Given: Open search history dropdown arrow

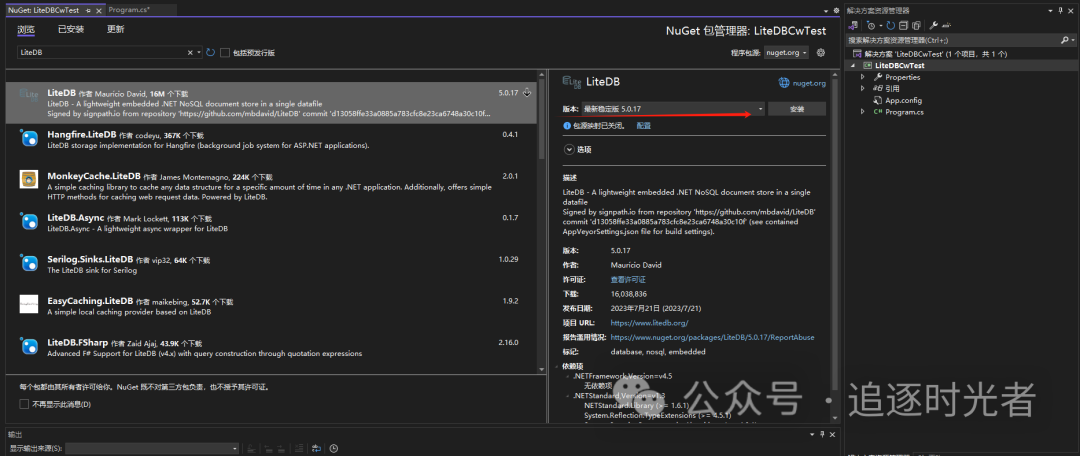Looking at the screenshot, I should (x=199, y=52).
